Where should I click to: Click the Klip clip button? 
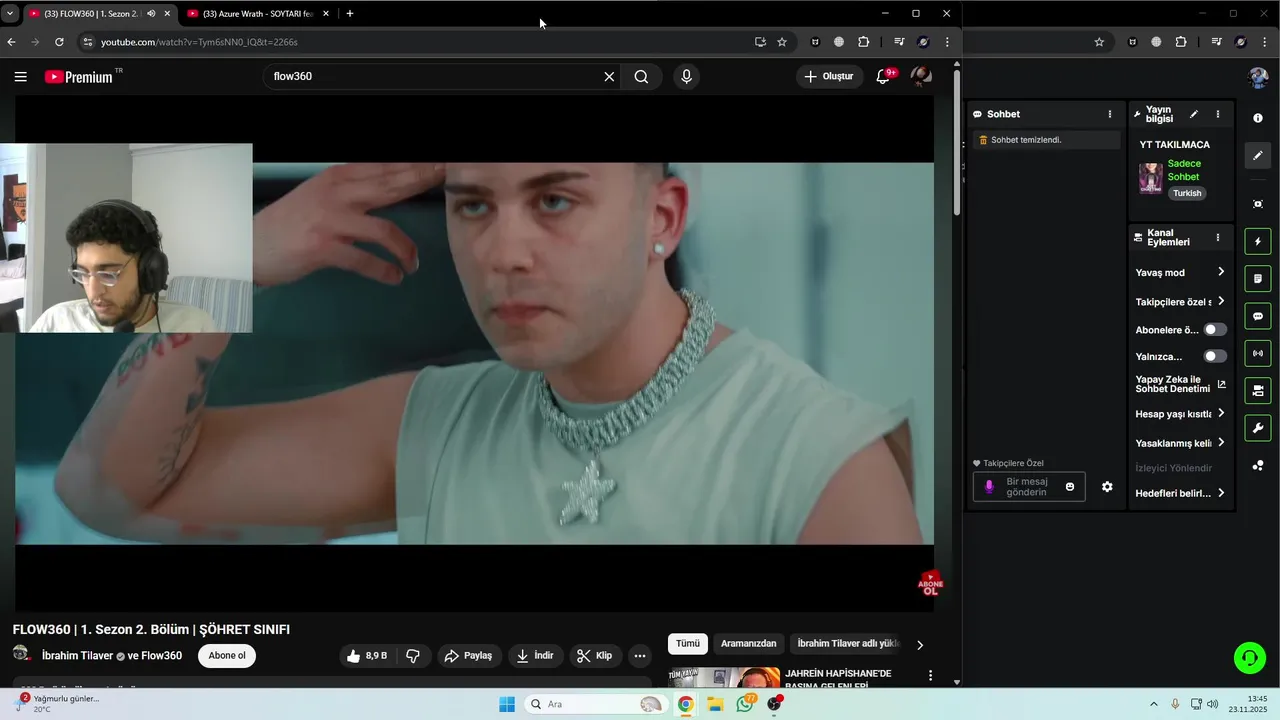pyautogui.click(x=595, y=656)
